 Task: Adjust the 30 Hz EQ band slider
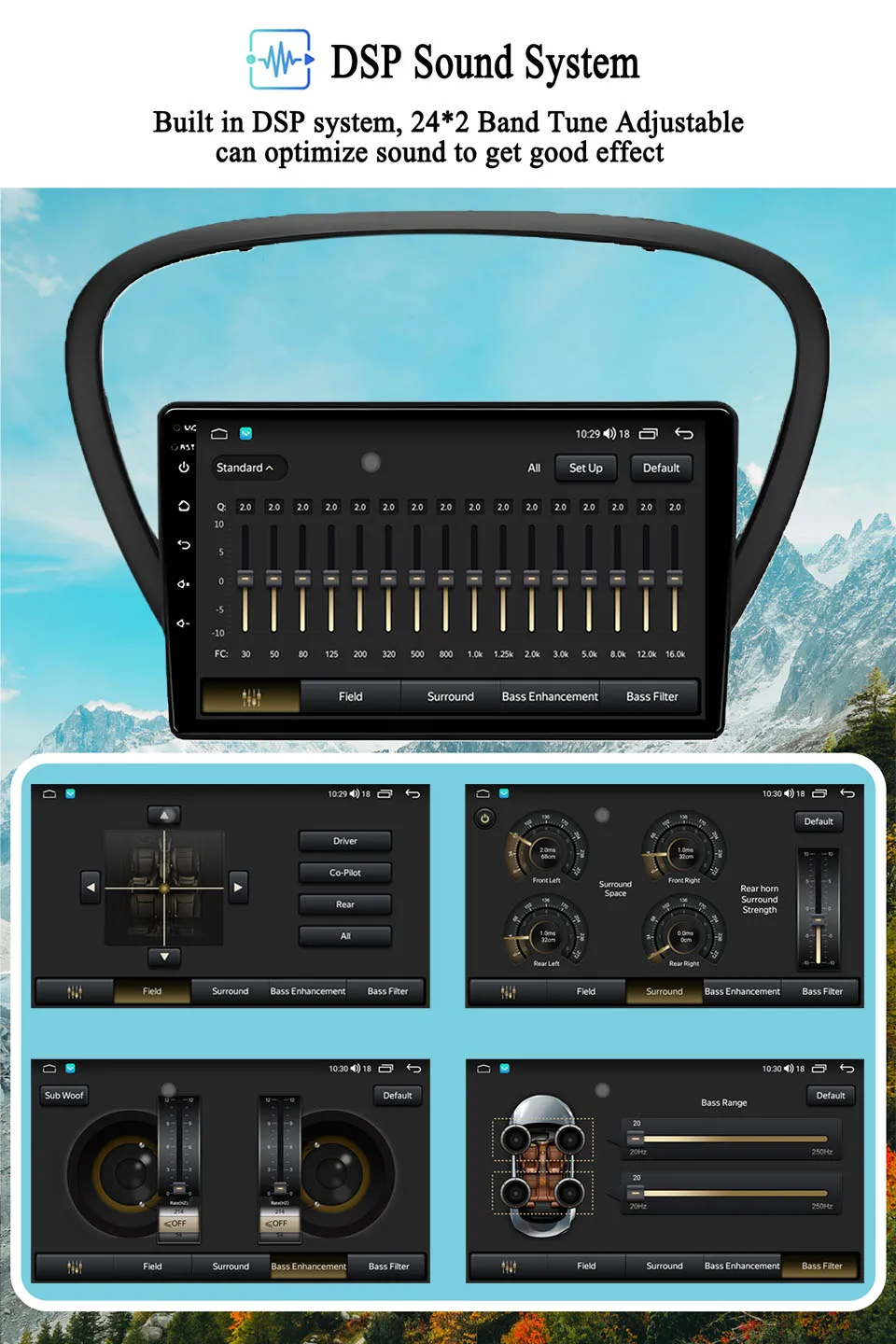(245, 579)
